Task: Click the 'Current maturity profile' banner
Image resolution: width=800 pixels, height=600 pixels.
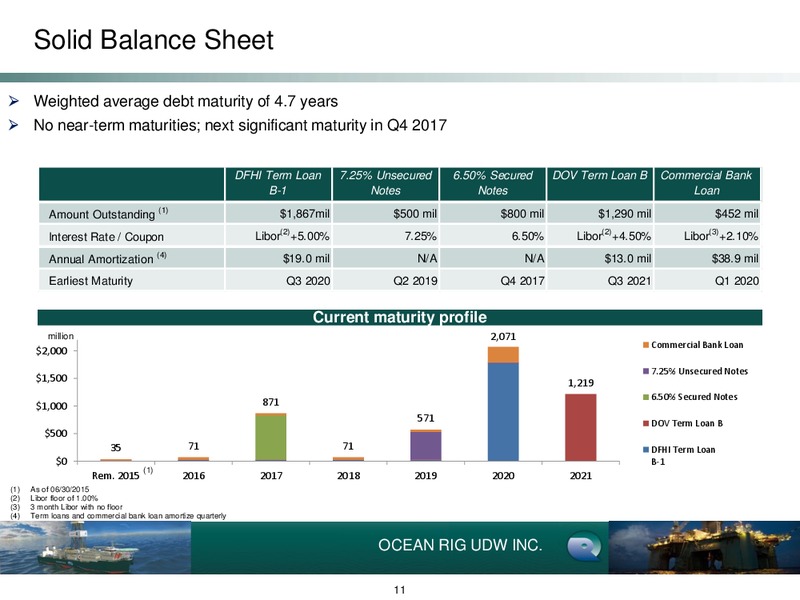Action: pos(400,317)
